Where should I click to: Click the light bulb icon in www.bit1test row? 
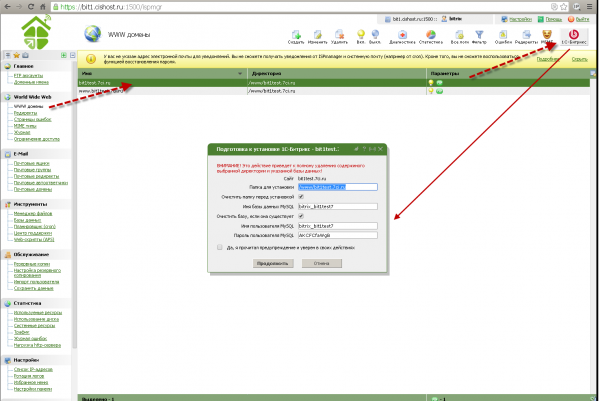click(431, 91)
